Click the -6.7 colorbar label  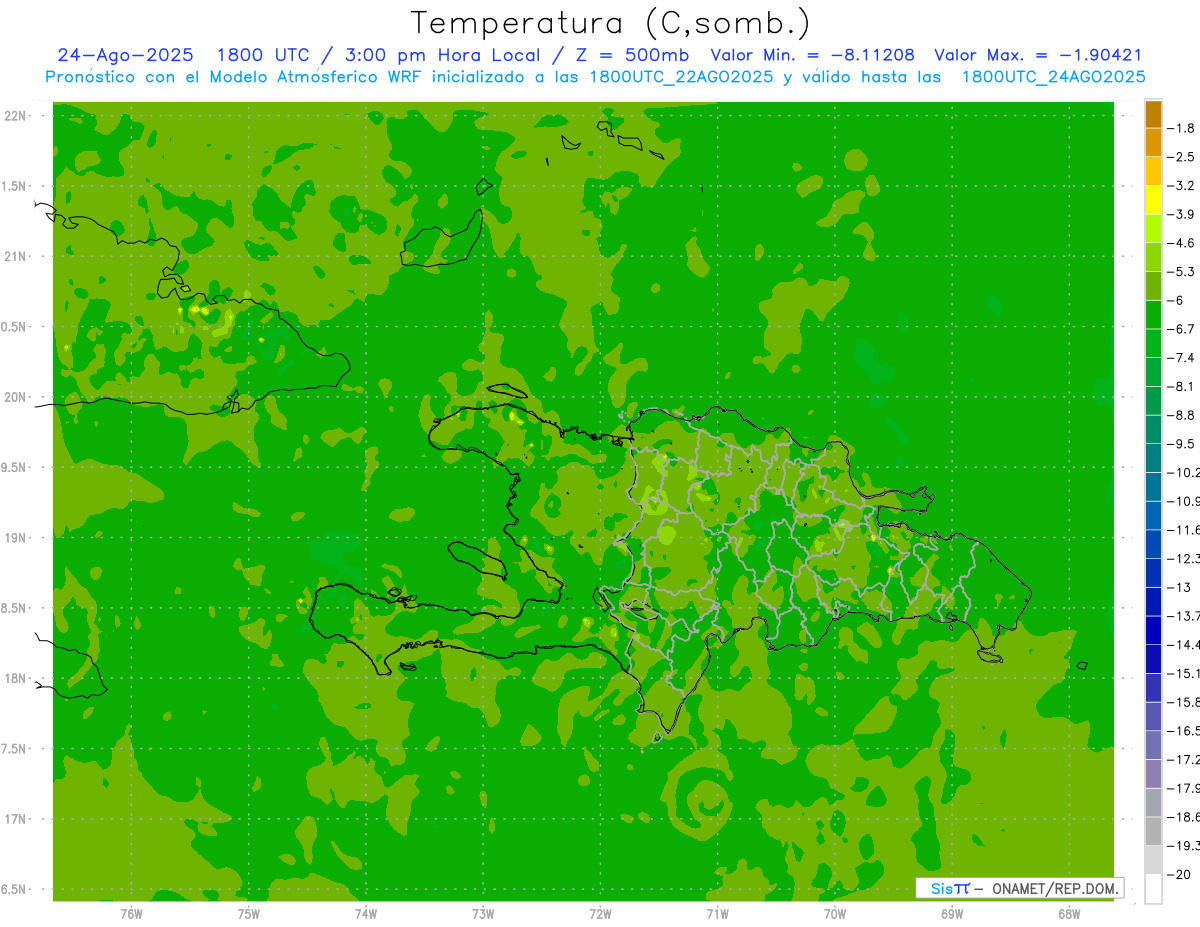pos(1182,329)
